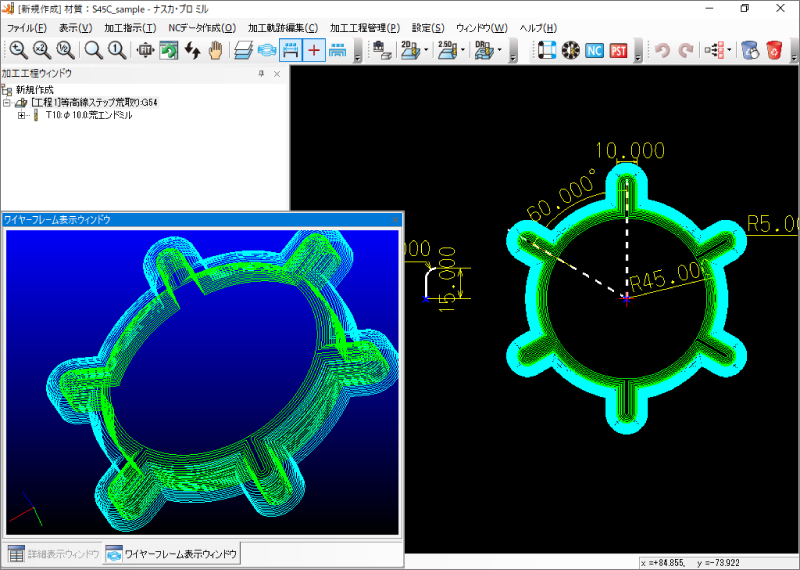Click the process tree structure icon

[x=714, y=50]
